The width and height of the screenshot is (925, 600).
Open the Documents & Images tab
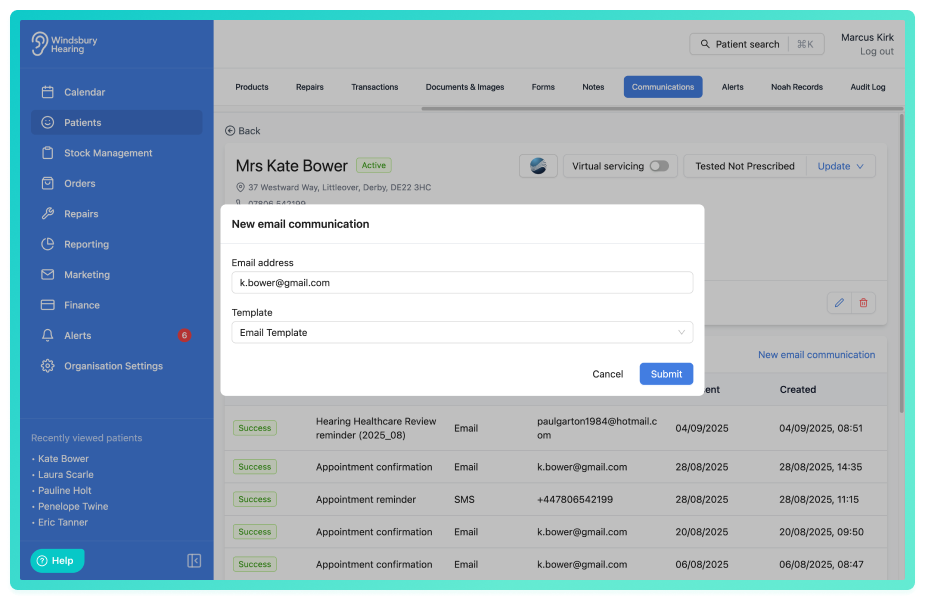(x=465, y=87)
